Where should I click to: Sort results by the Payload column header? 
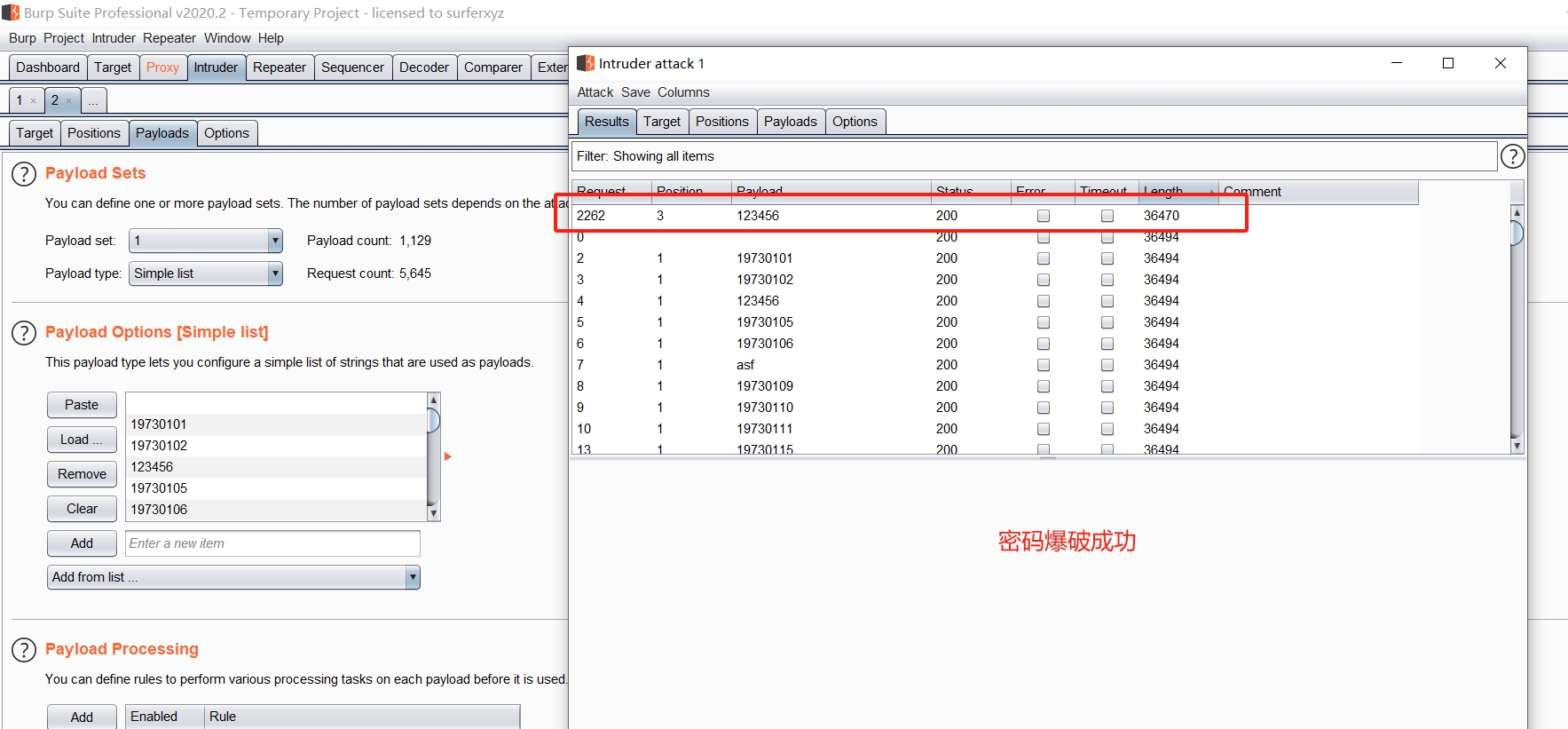click(831, 192)
